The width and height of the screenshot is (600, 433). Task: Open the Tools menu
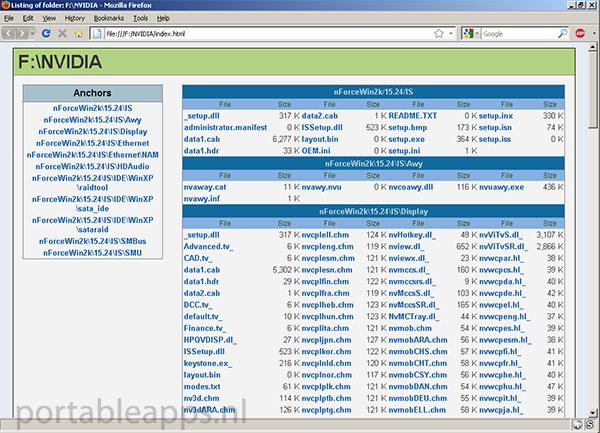click(x=140, y=18)
